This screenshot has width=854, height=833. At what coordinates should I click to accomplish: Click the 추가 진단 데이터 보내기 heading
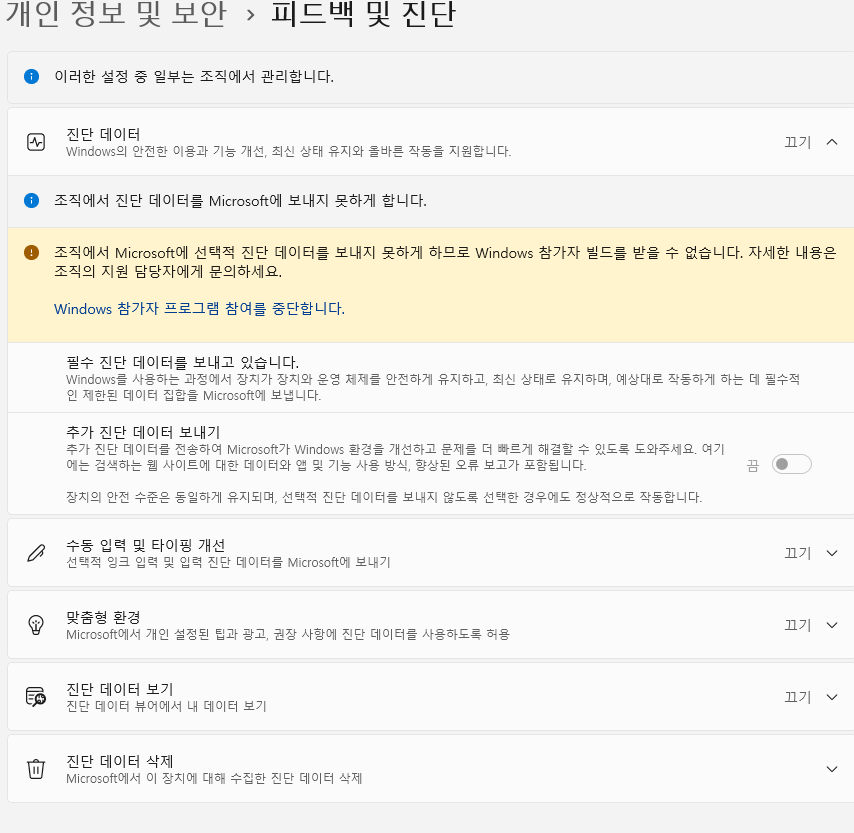143,431
